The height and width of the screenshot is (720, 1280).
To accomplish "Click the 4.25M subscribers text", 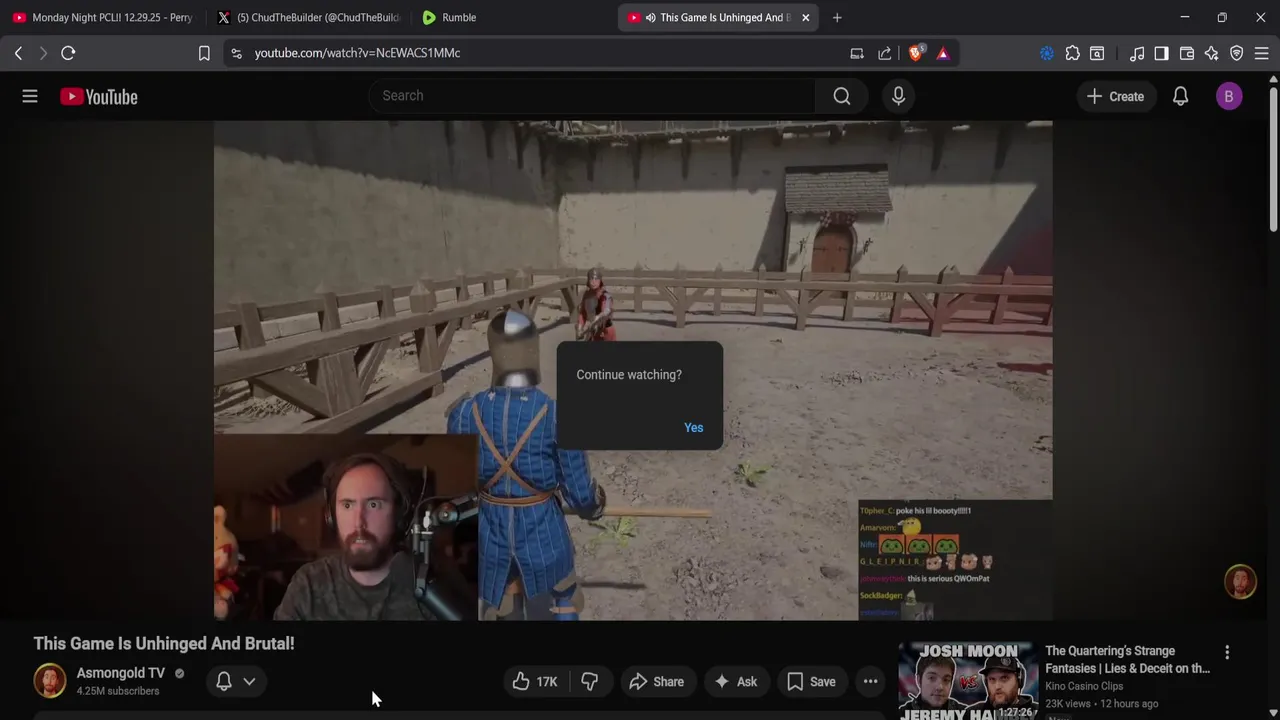I will 118,691.
